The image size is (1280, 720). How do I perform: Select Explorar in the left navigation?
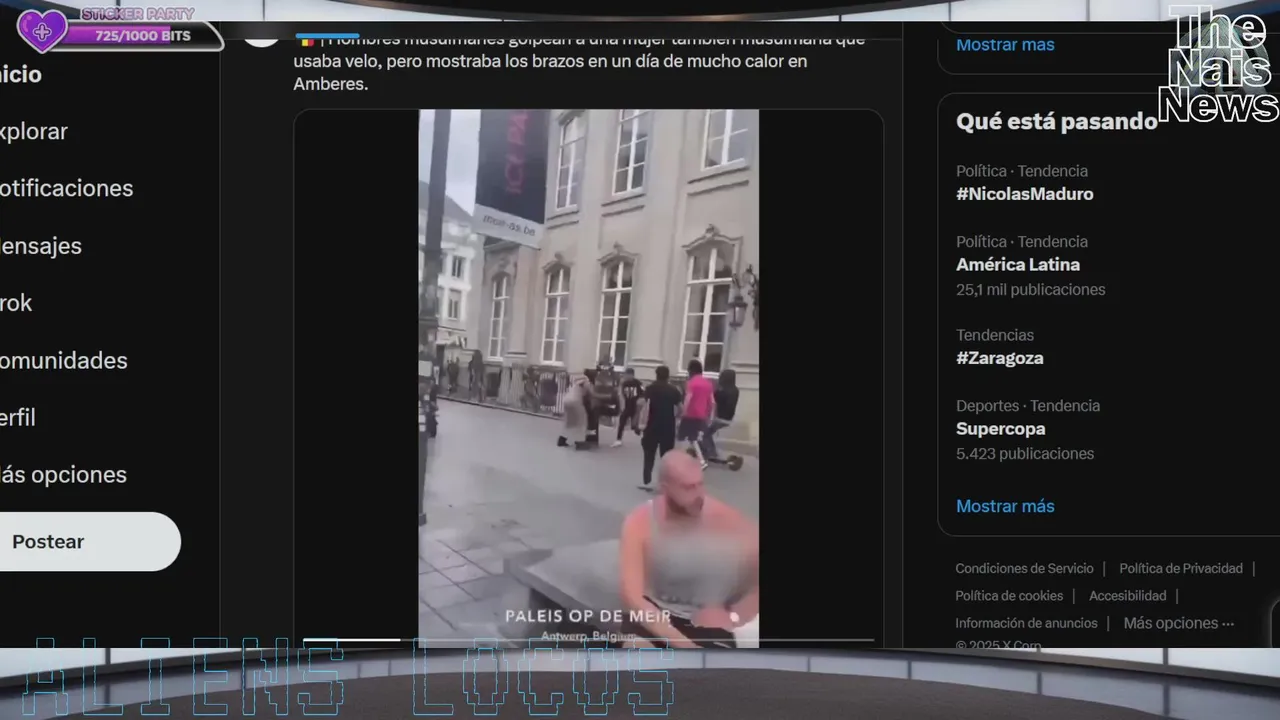click(34, 131)
